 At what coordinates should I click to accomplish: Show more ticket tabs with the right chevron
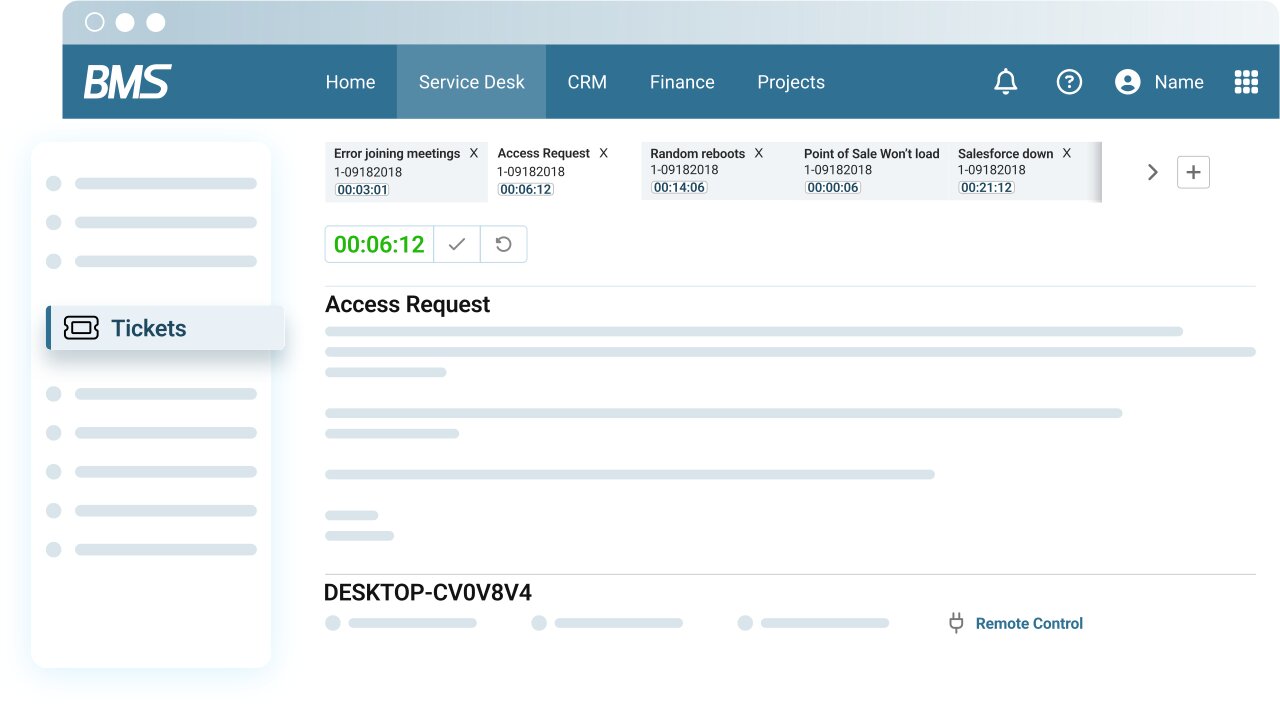(x=1153, y=172)
